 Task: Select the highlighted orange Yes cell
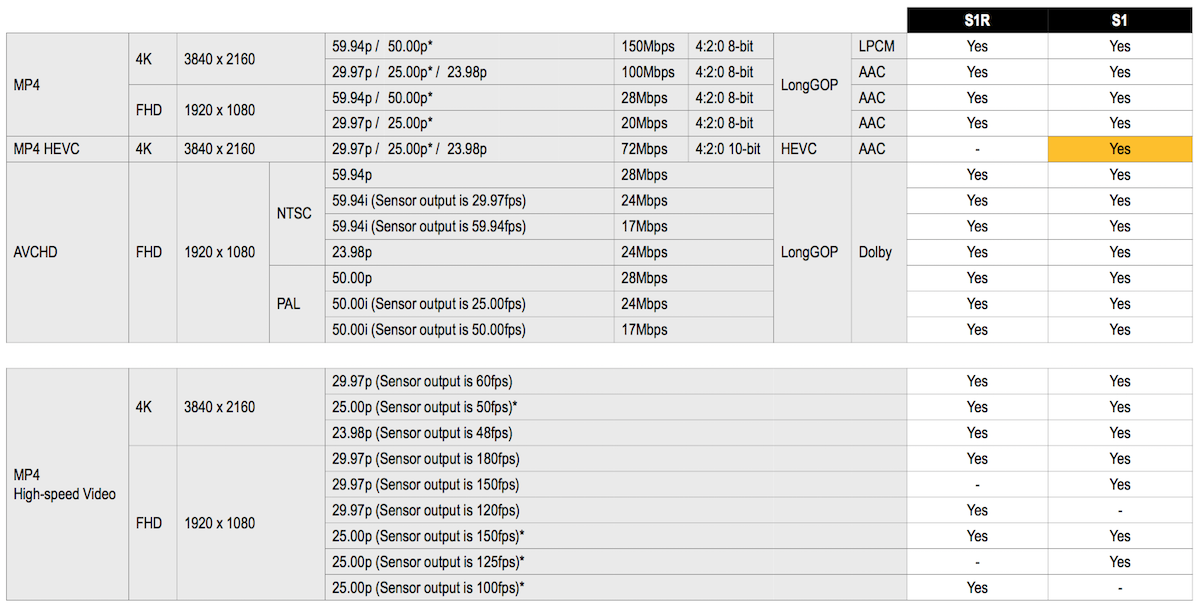[x=1120, y=149]
